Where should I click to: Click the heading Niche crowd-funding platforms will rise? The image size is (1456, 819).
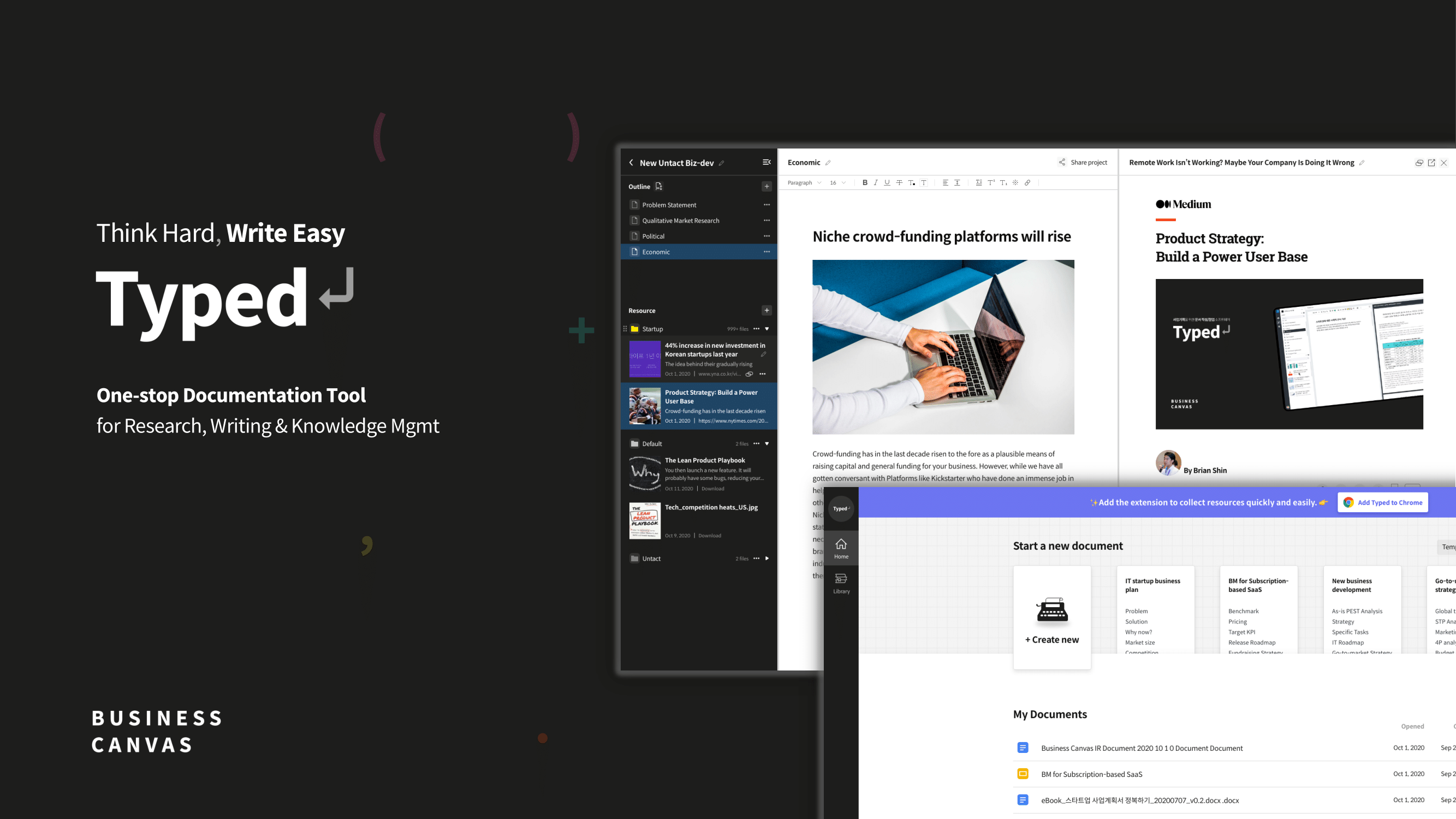click(x=942, y=236)
